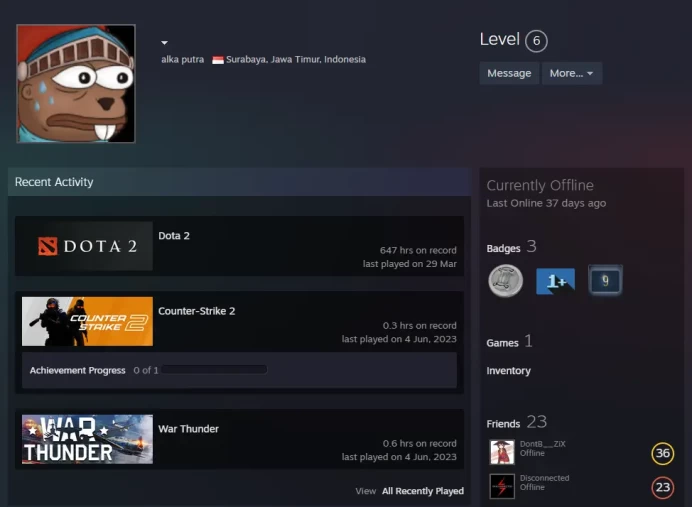Open the War Thunder title link
Image resolution: width=692 pixels, height=507 pixels.
pos(188,429)
